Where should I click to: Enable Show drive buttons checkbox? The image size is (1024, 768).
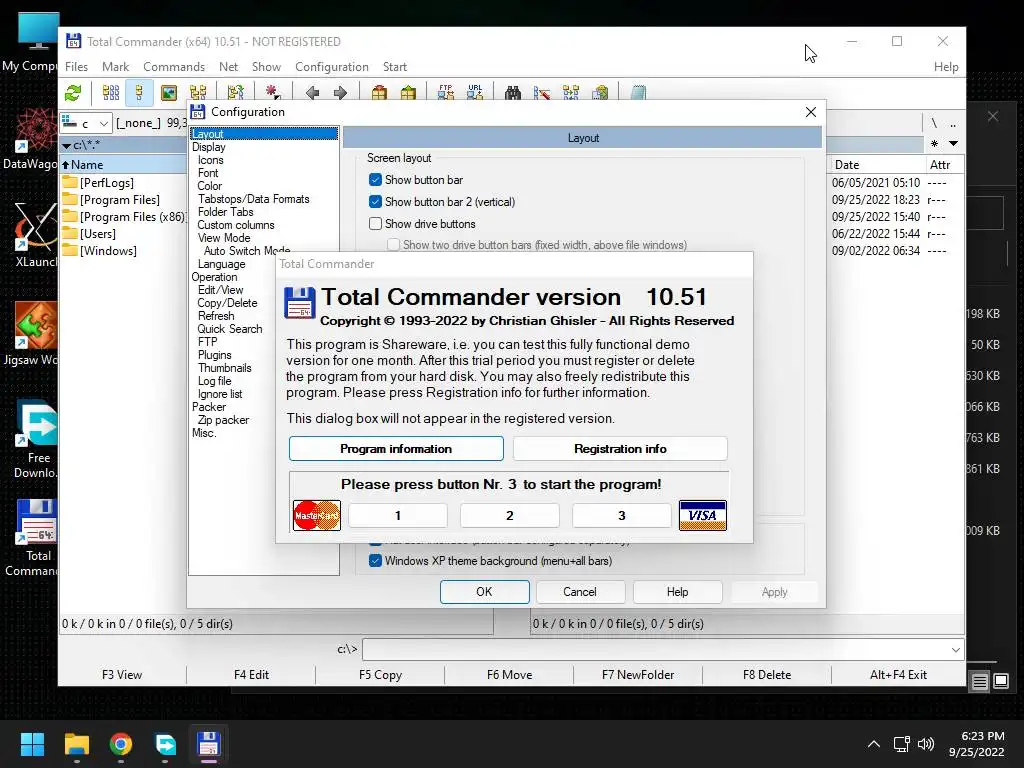(x=375, y=224)
